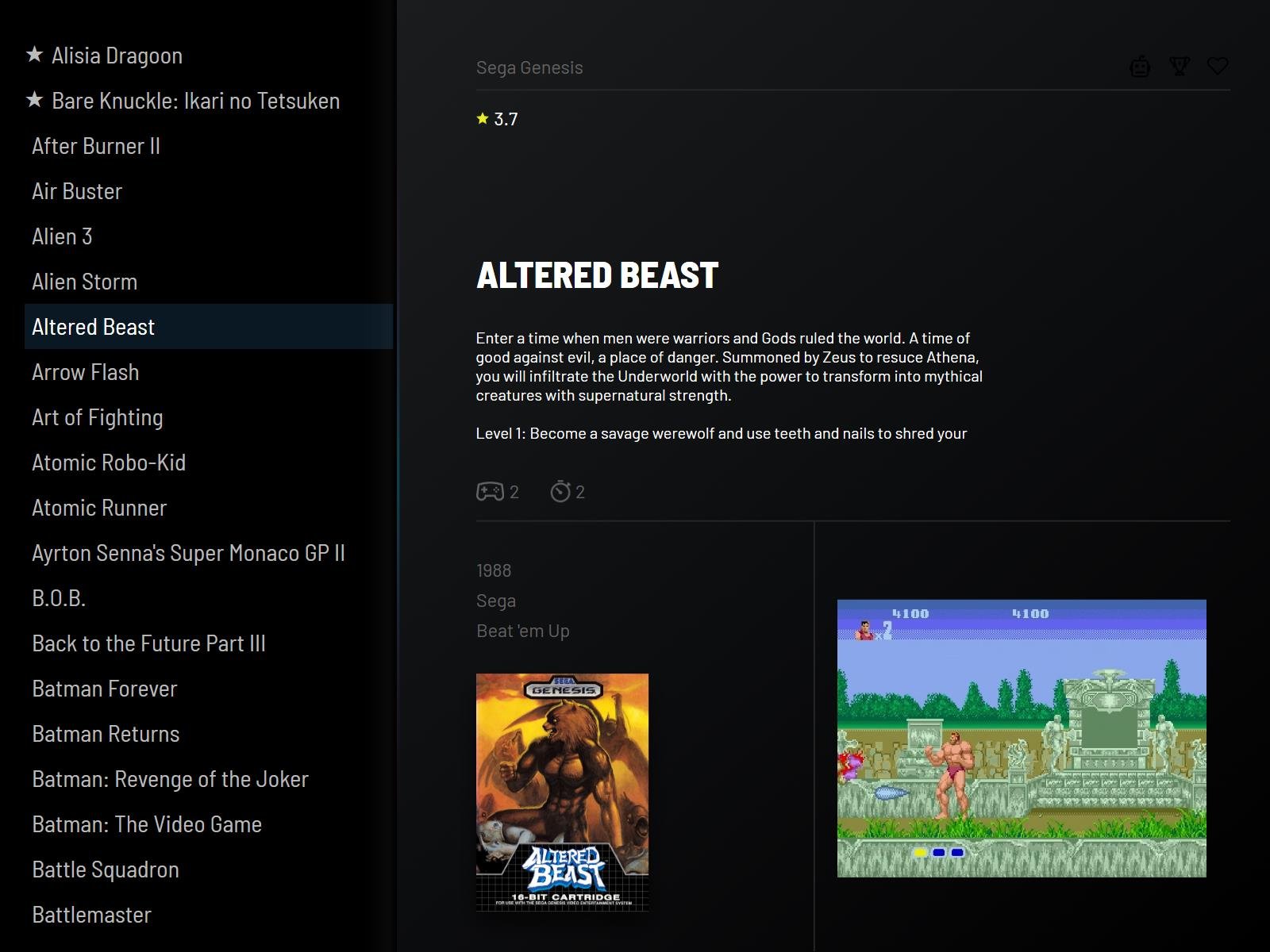
Task: Click the trophy achievements icon
Action: pyautogui.click(x=1180, y=67)
